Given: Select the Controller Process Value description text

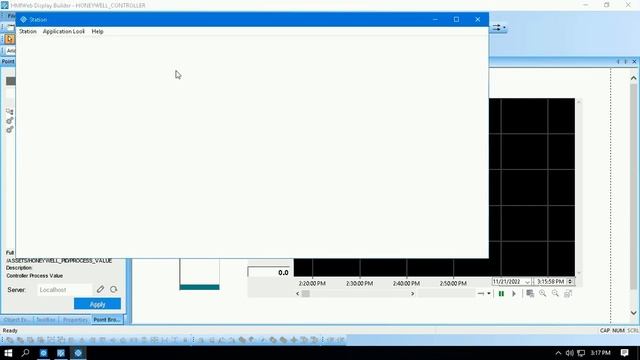Looking at the screenshot, I should tap(34, 276).
